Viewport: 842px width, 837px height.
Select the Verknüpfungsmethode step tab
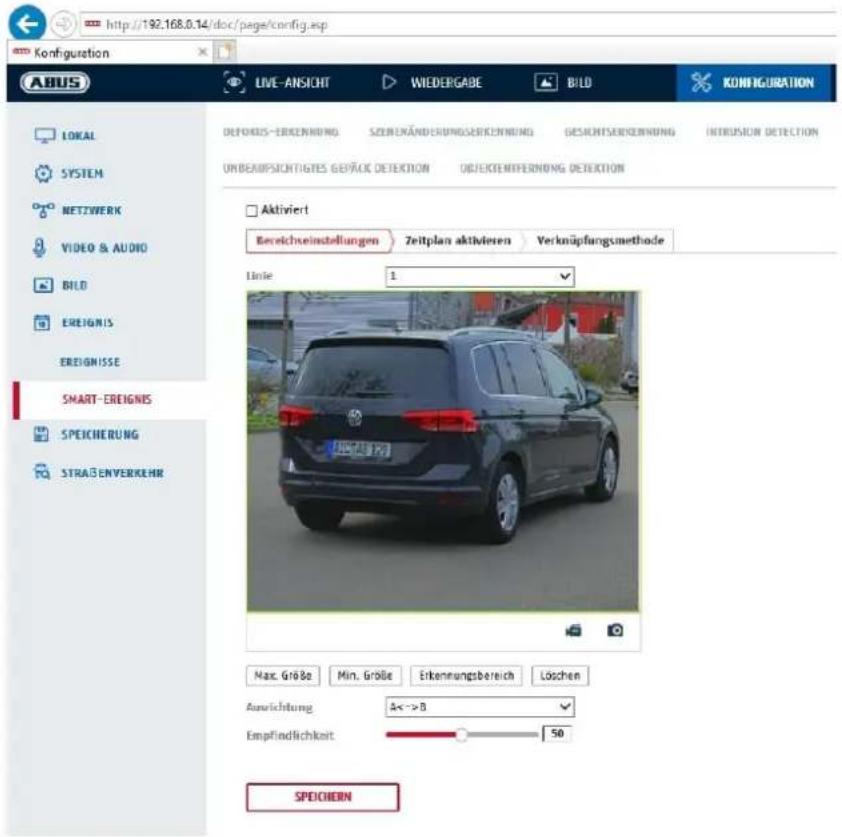[x=600, y=241]
